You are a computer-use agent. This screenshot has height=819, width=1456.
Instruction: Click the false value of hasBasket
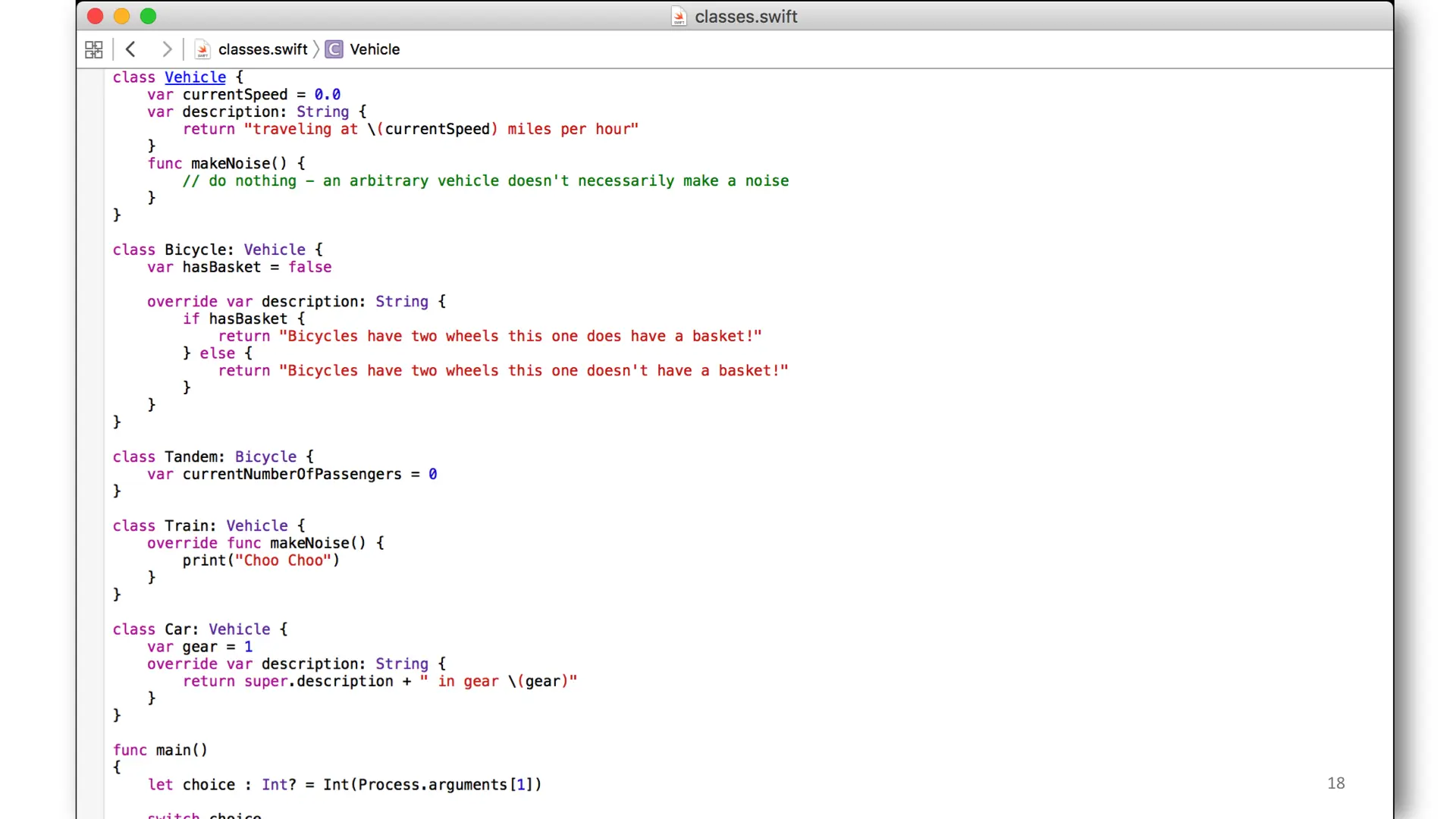point(309,267)
